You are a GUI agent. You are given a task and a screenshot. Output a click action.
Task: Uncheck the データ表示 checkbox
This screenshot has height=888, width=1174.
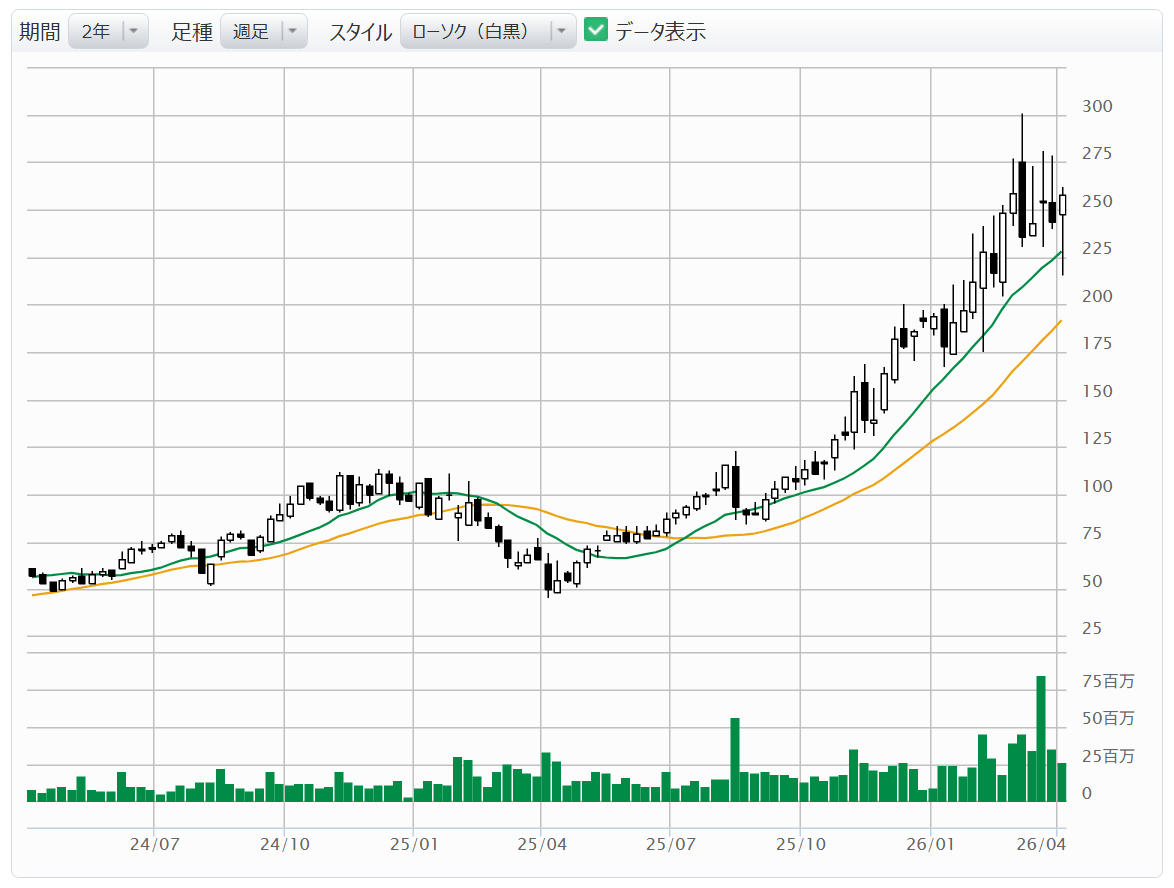[596, 30]
